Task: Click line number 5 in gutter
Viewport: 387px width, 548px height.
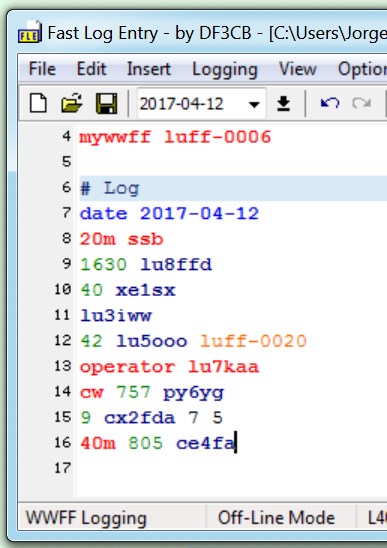Action: pyautogui.click(x=66, y=162)
